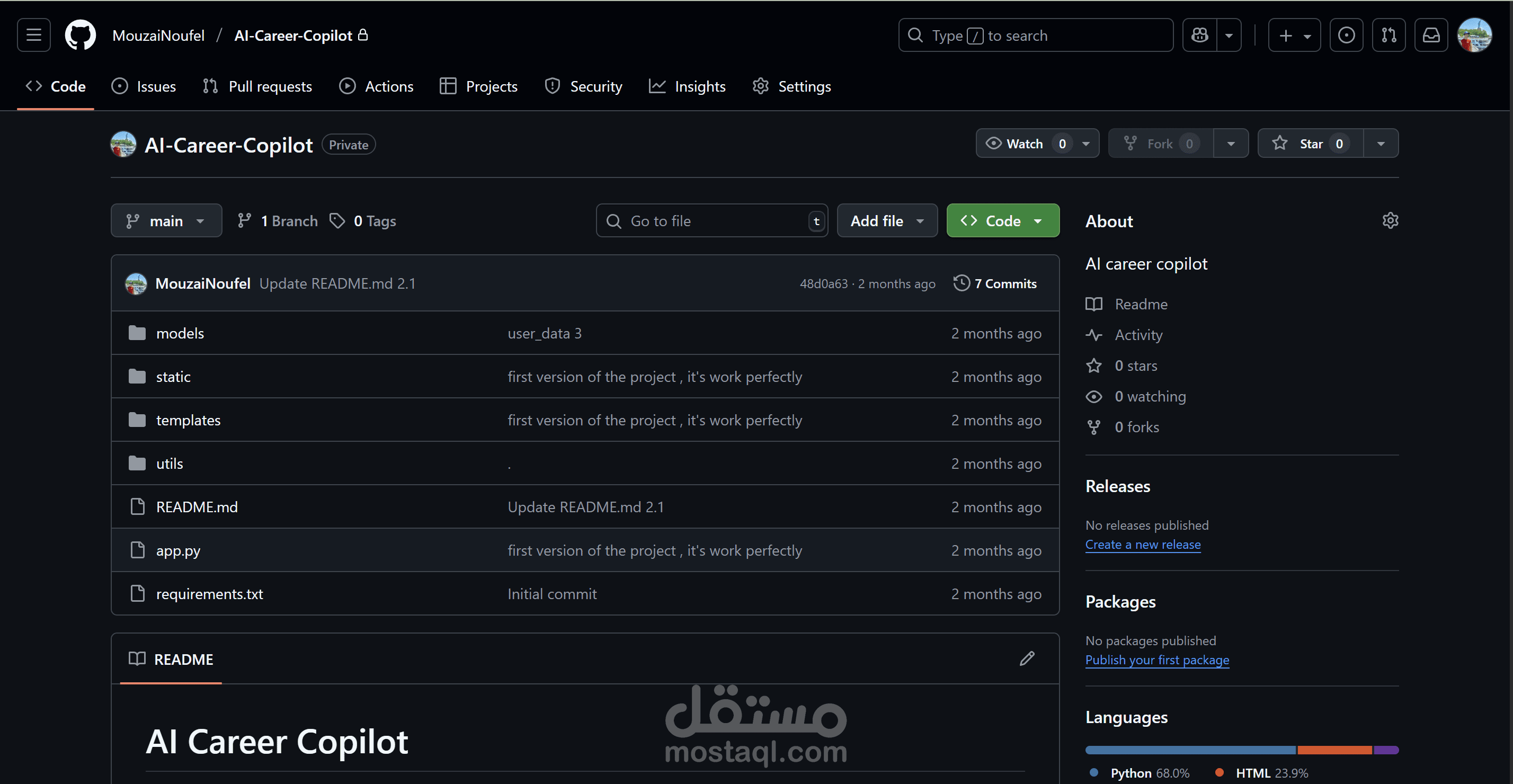Open the MouzaiNoufel owner link in breadcrumb
Screen dimensions: 1513x784
tap(158, 35)
